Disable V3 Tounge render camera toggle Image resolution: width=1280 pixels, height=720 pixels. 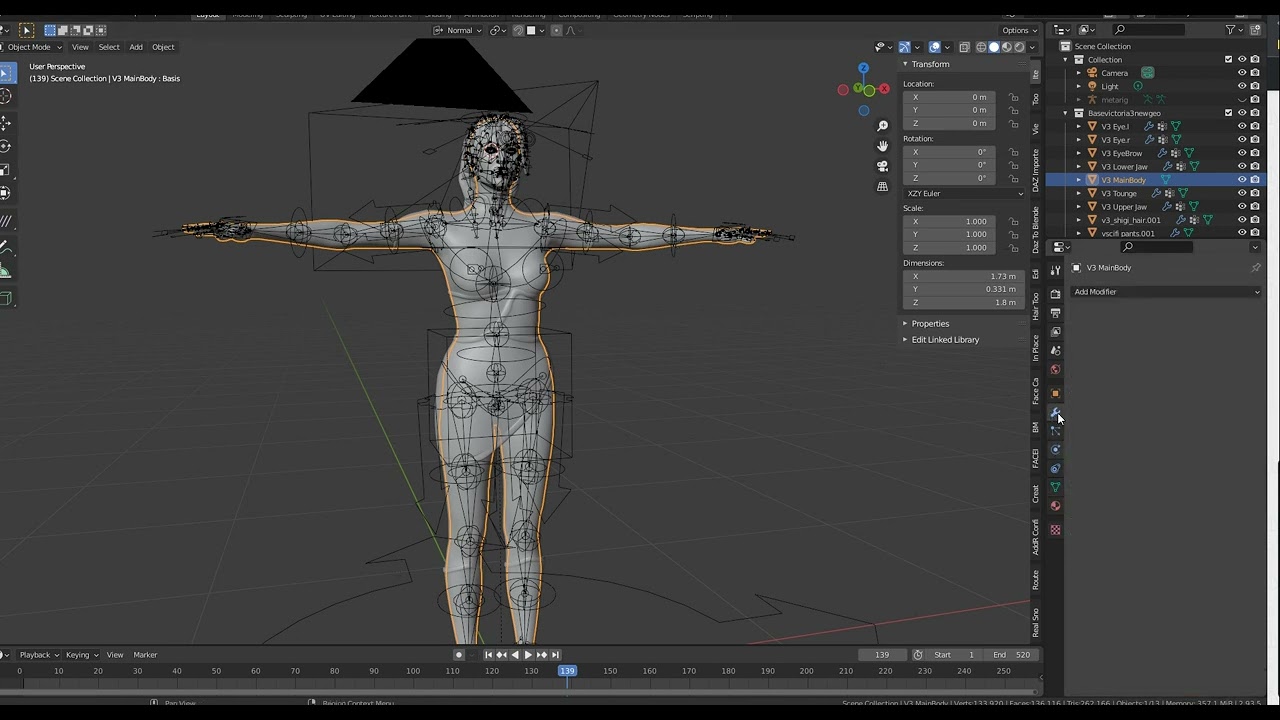(1255, 193)
